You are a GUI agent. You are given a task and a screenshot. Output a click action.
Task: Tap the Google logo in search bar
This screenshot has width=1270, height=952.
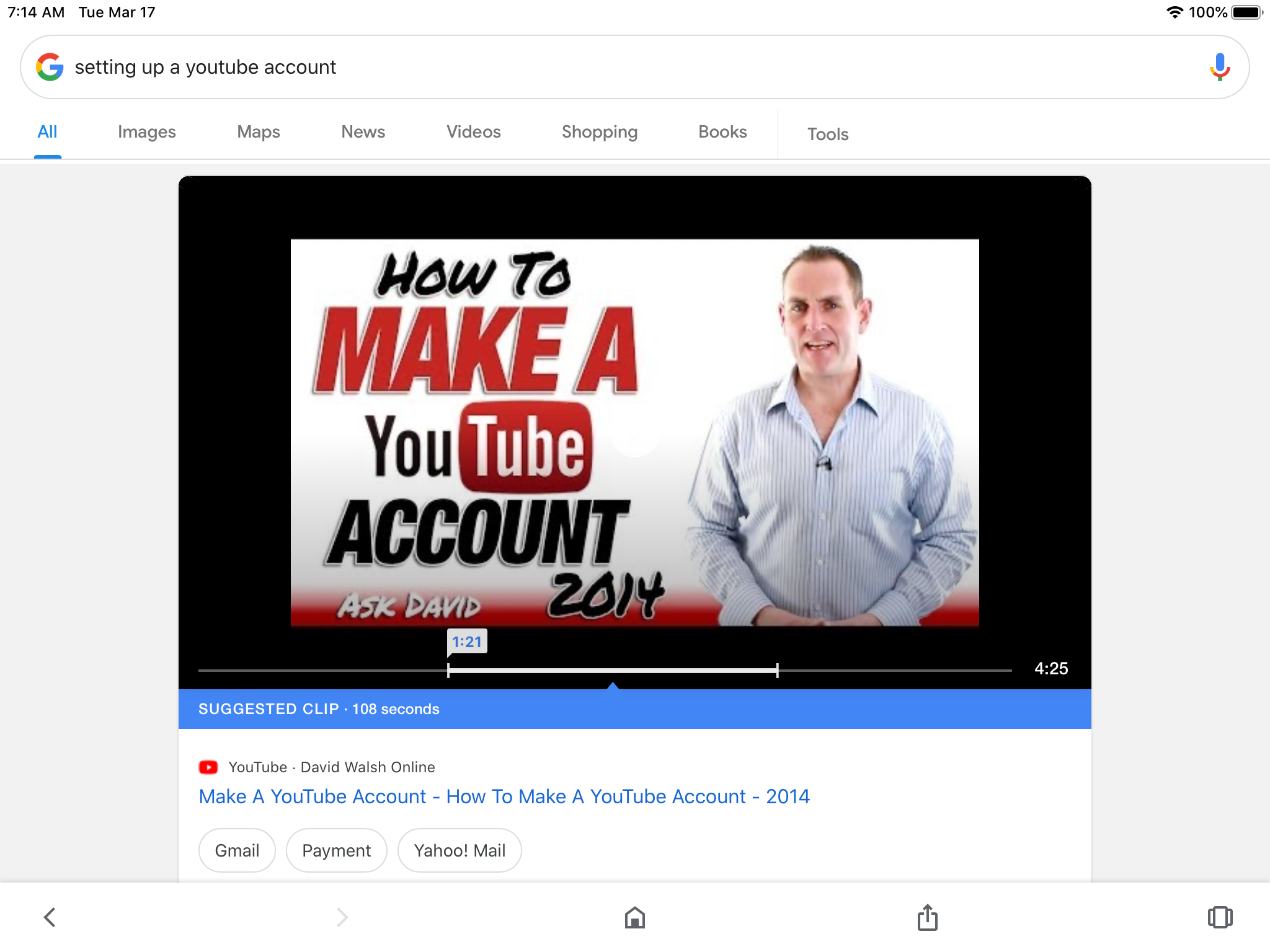pyautogui.click(x=50, y=67)
